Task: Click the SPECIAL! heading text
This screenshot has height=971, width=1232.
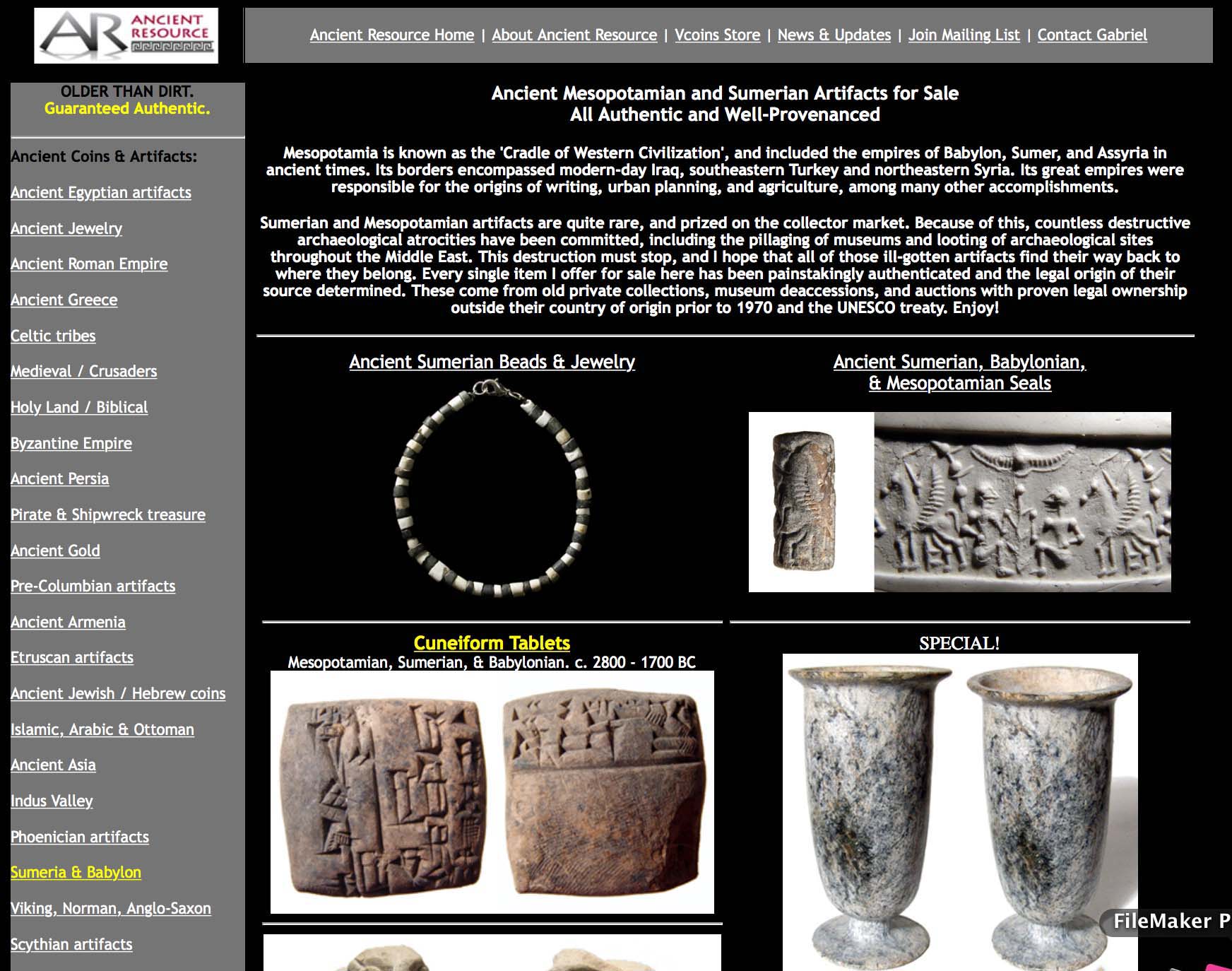Action: coord(959,643)
